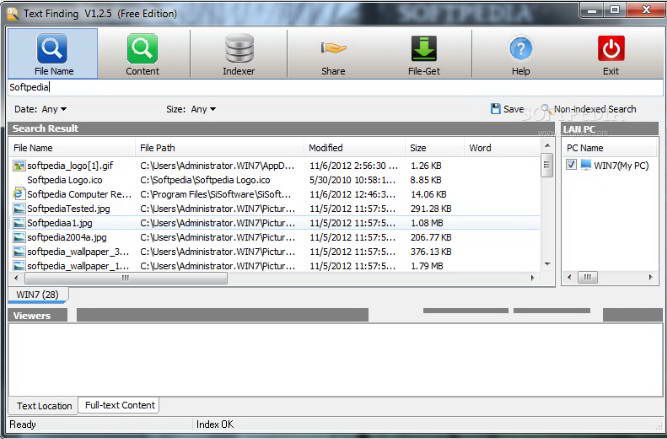Click the 1.79 MB size cell
This screenshot has width=667, height=439.
427,266
